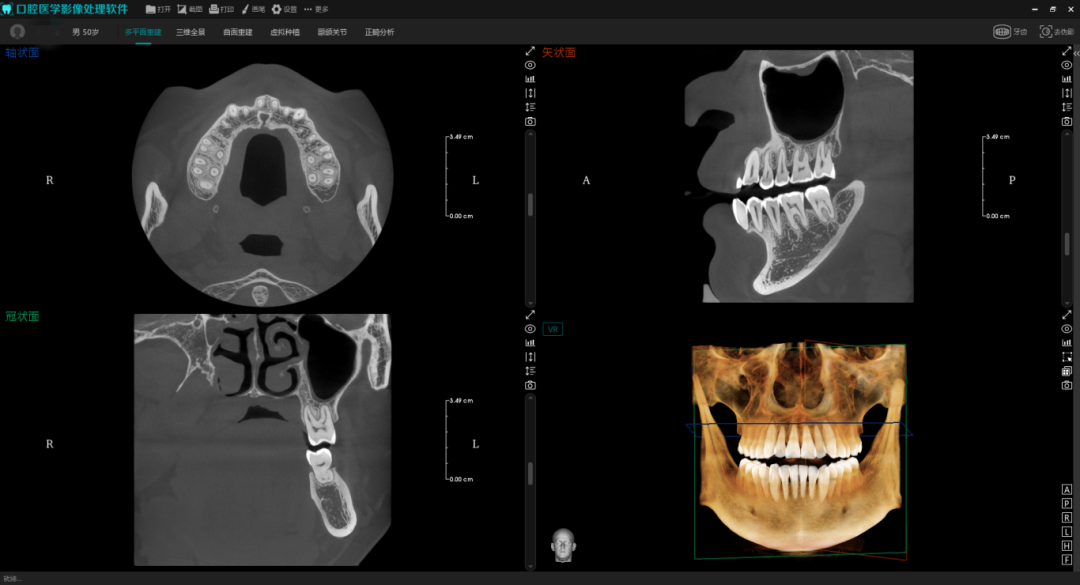
Task: Click the patient avatar icon
Action: coord(18,32)
